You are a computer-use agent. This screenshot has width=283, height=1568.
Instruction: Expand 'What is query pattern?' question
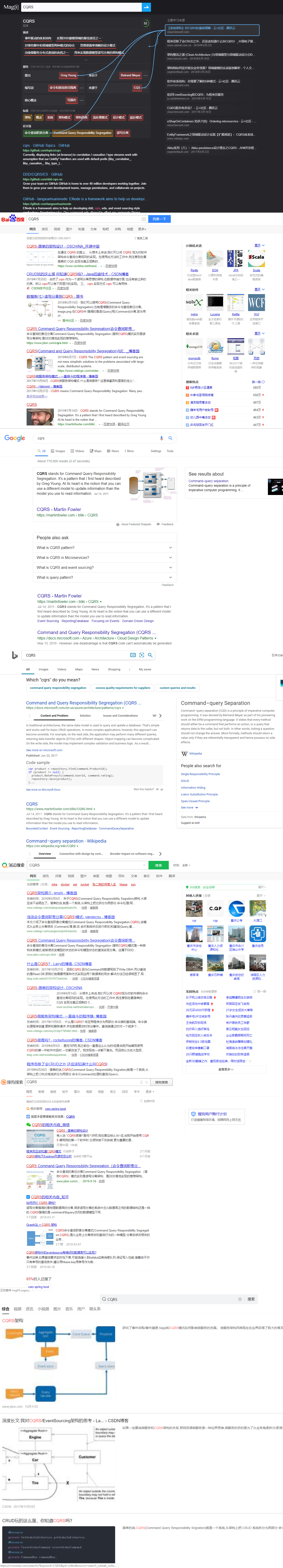click(x=105, y=578)
